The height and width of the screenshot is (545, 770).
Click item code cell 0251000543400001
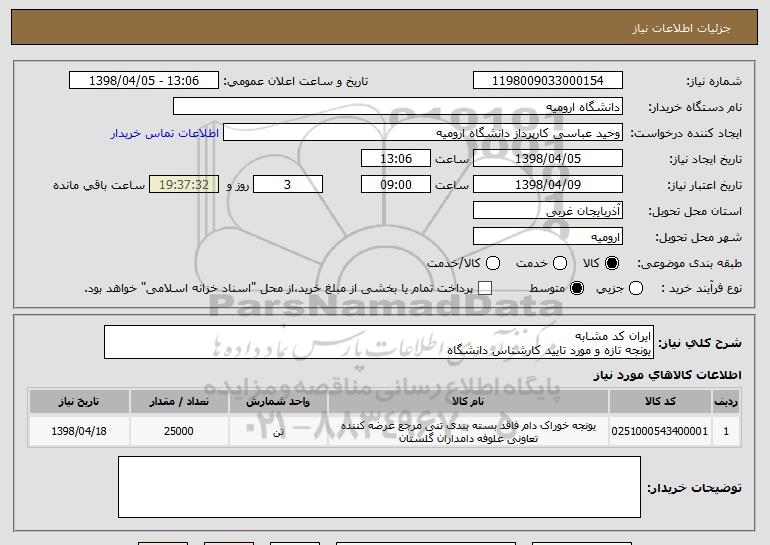tap(660, 431)
